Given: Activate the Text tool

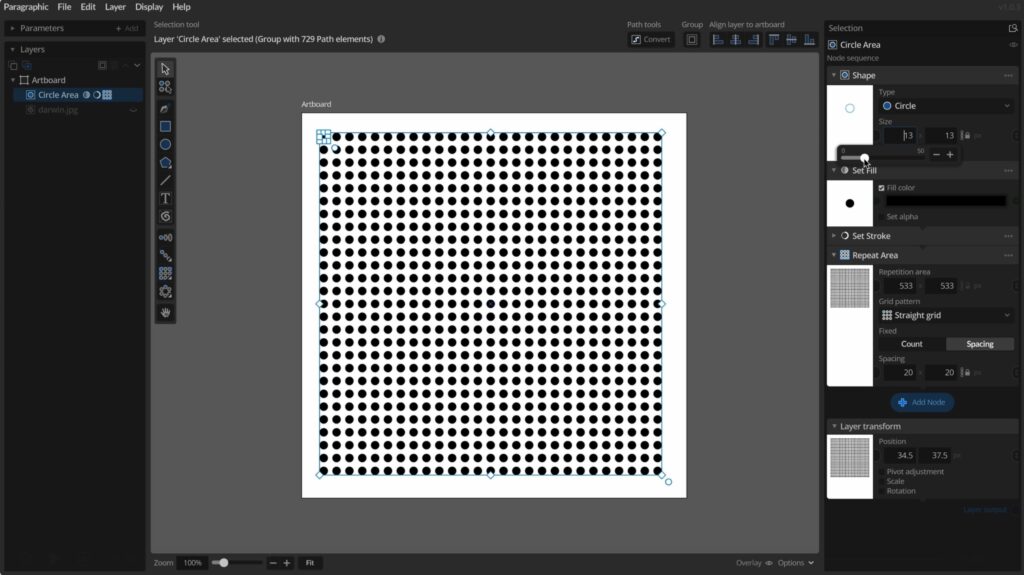Looking at the screenshot, I should tap(165, 198).
